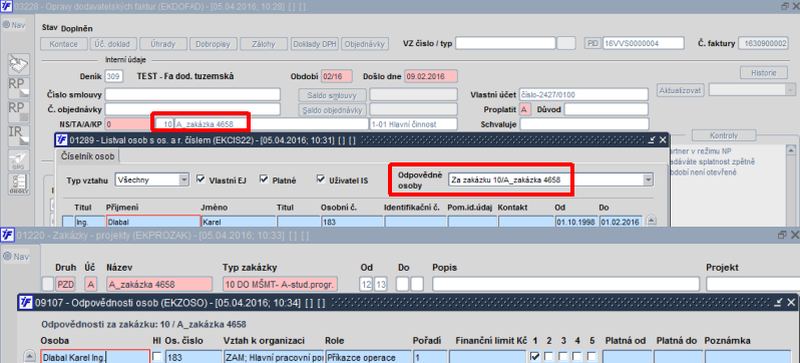Click the restore icon of window 01220
This screenshot has width=800, height=363.
click(x=781, y=235)
